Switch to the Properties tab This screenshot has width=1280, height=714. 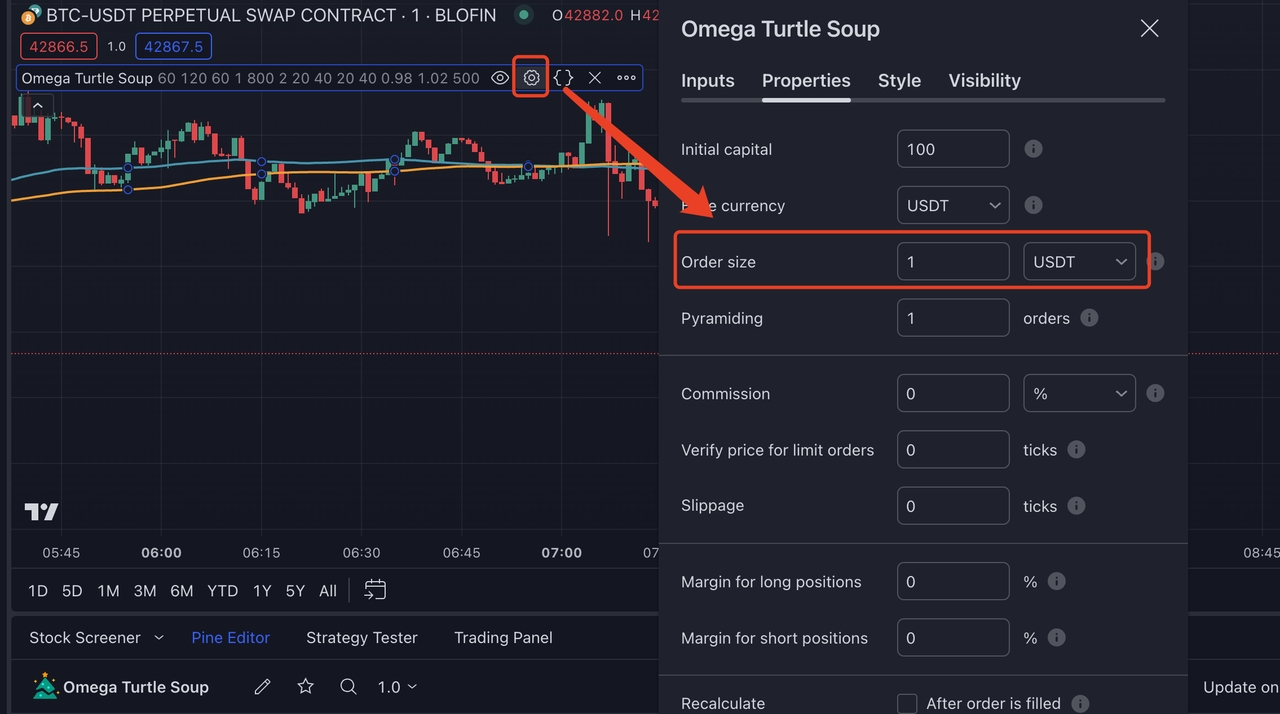(x=806, y=81)
